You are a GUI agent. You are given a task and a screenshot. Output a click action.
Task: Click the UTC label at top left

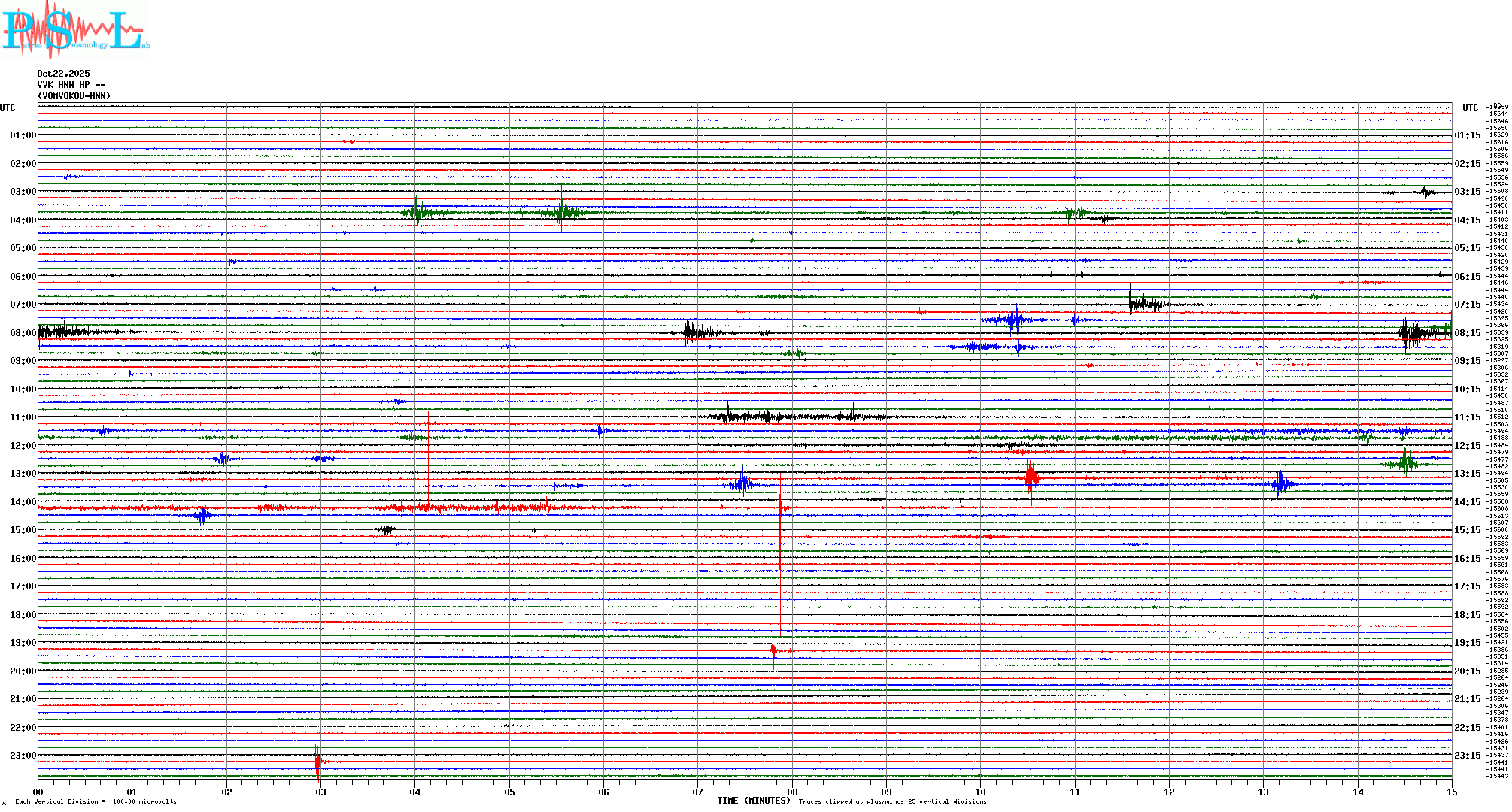tap(8, 108)
